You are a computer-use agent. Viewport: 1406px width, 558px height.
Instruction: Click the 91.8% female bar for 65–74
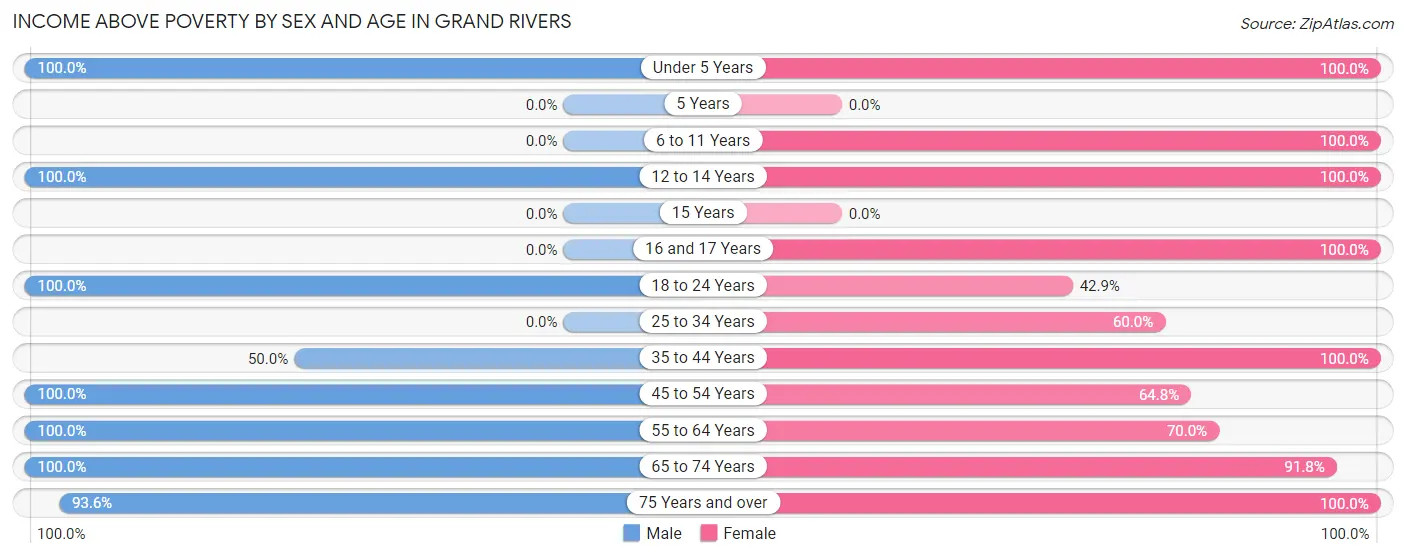[1050, 467]
